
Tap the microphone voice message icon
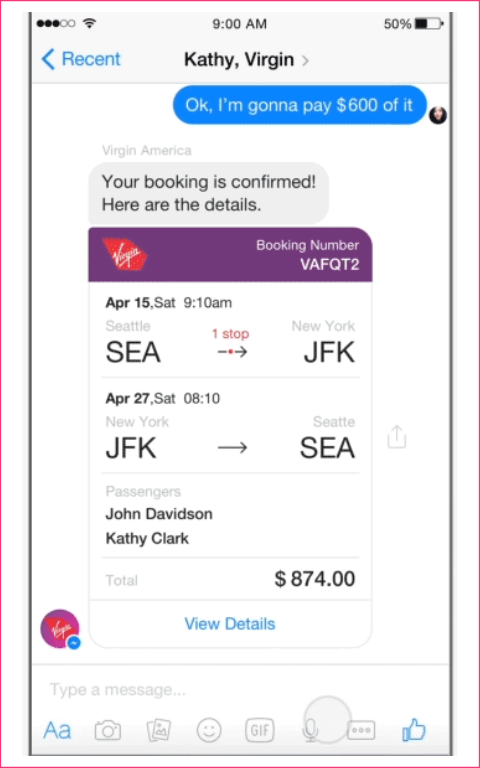tap(310, 730)
